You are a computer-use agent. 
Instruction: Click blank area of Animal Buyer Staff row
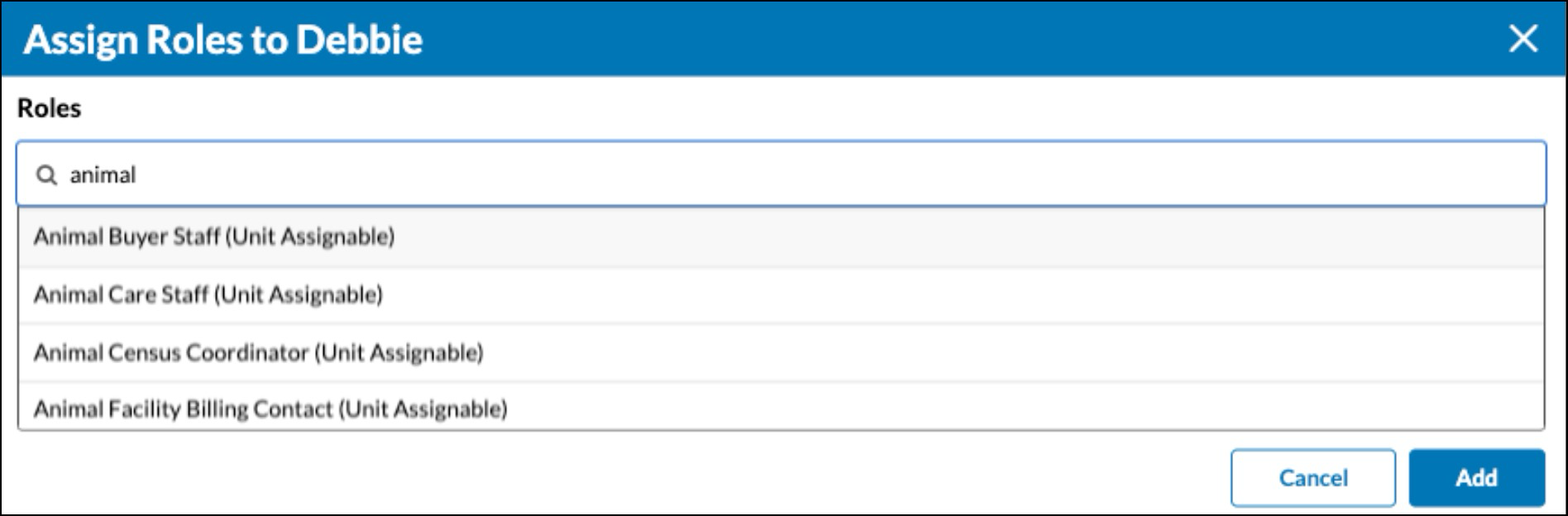coord(968,237)
